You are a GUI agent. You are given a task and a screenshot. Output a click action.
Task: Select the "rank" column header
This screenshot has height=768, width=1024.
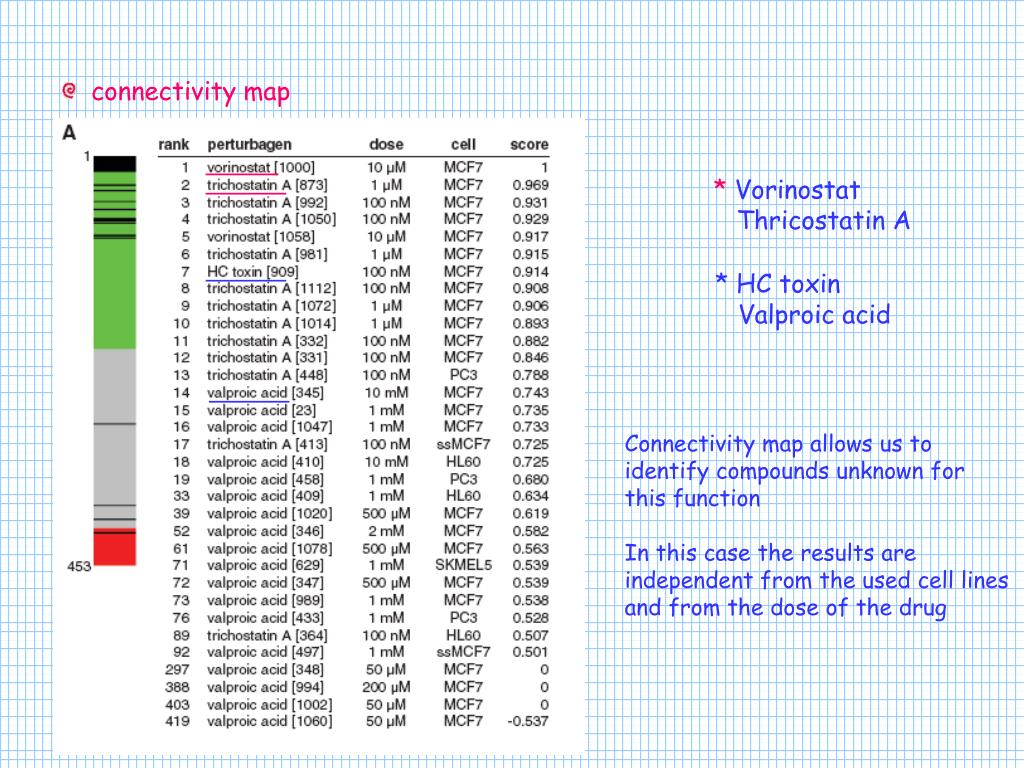point(174,144)
